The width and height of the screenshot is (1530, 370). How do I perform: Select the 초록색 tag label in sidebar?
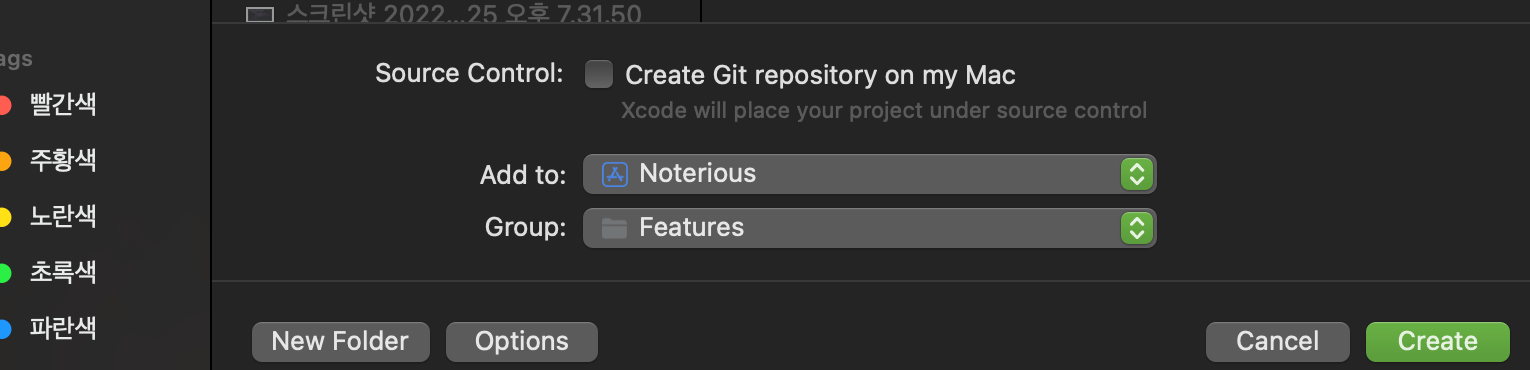click(63, 272)
